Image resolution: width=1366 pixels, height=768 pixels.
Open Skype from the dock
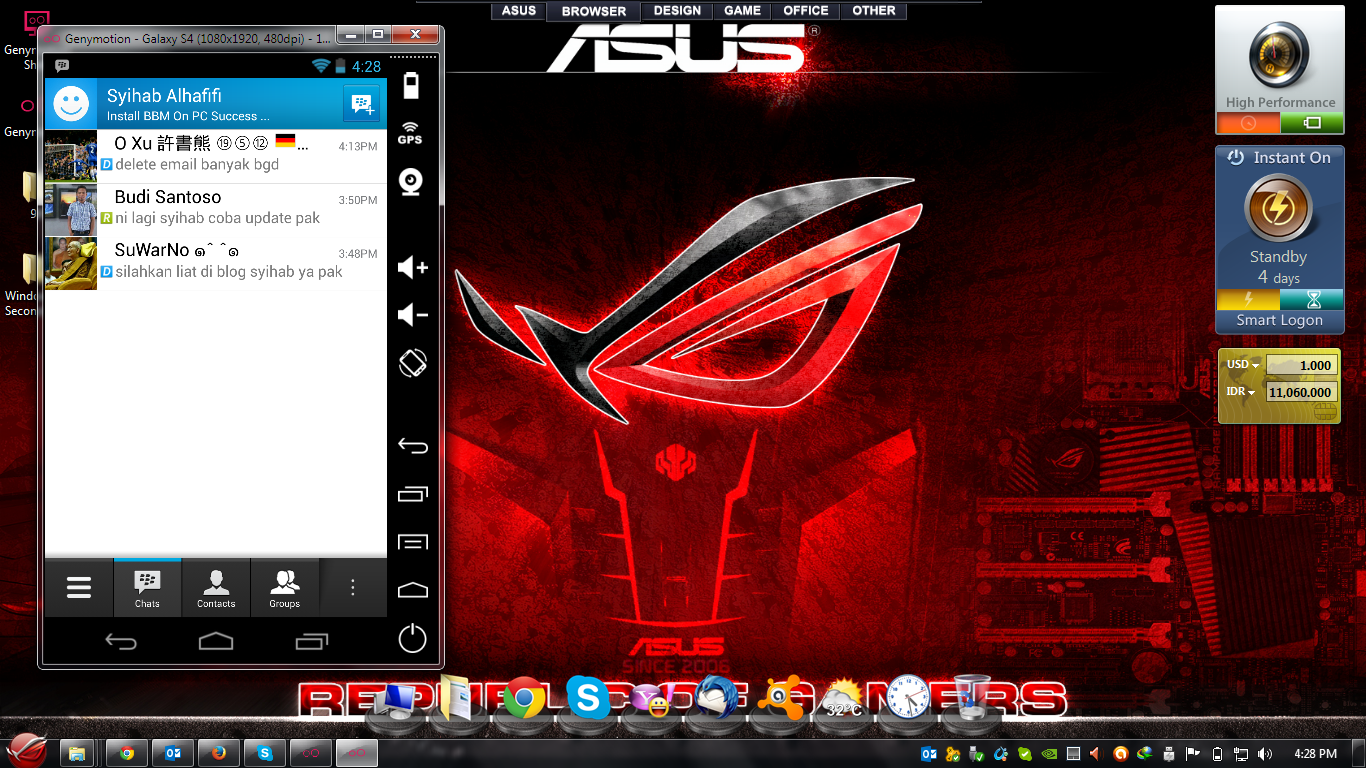click(588, 697)
